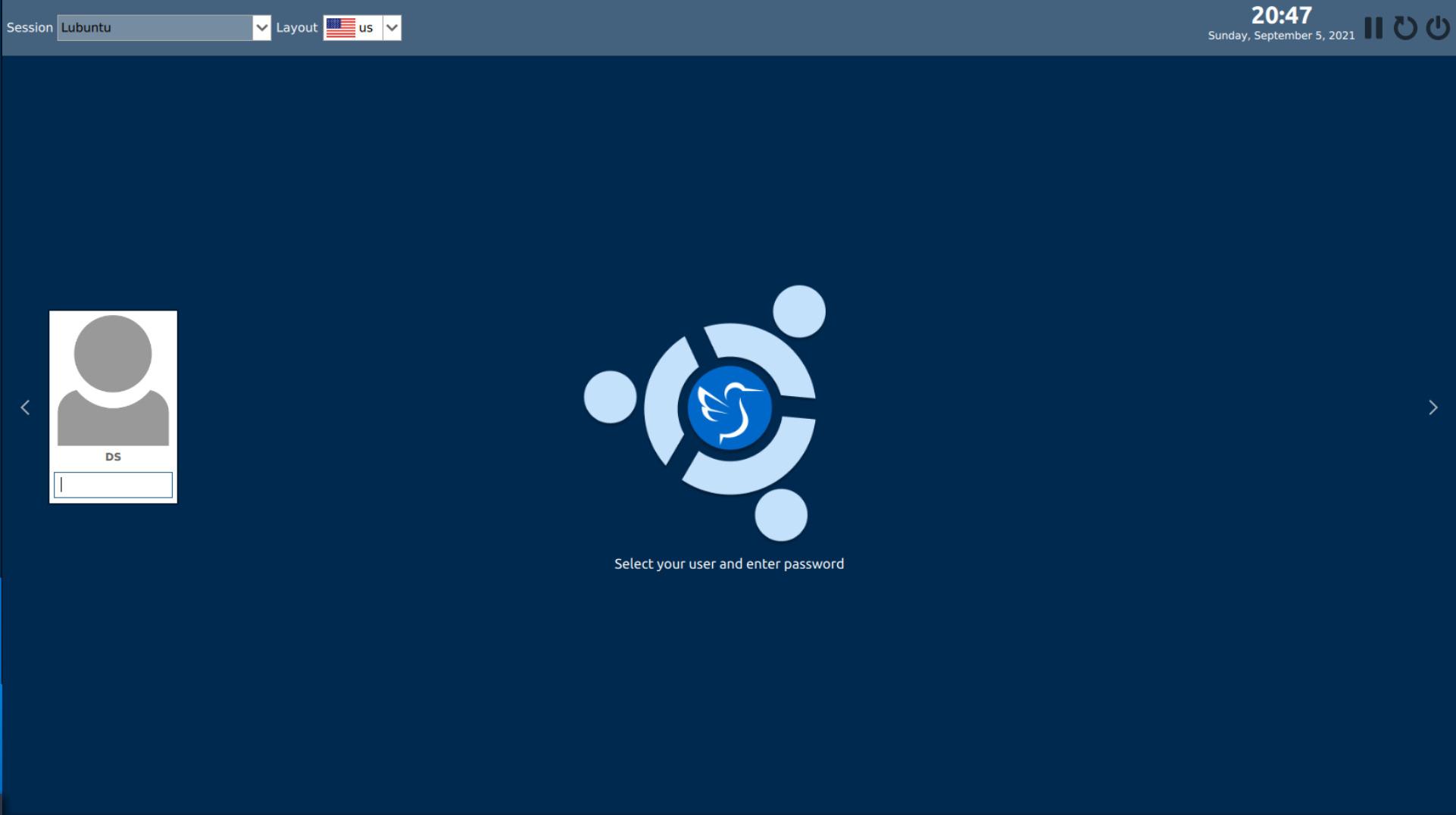Click the date Sunday, September 5, 2021
The width and height of the screenshot is (1456, 815).
tap(1280, 36)
